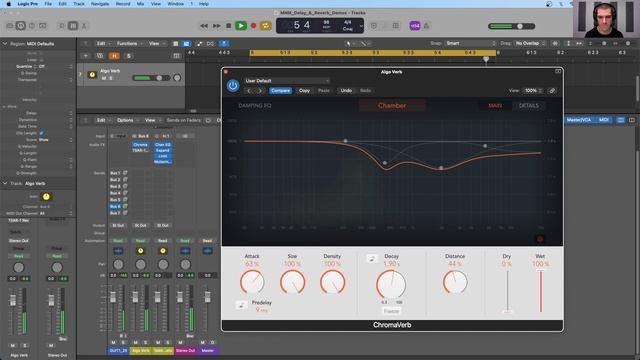Viewport: 640px width, 360px height.
Task: Open the Mix menu
Action: (x=140, y=4)
